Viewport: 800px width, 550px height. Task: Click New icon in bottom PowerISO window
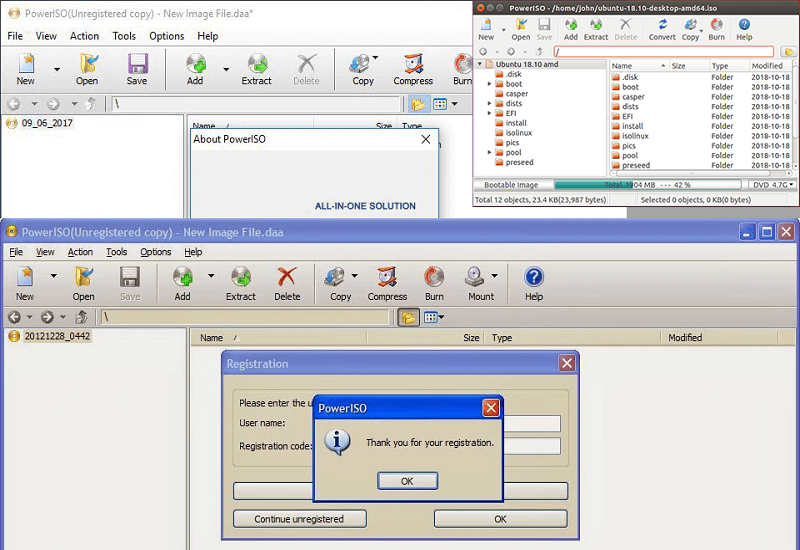click(25, 278)
